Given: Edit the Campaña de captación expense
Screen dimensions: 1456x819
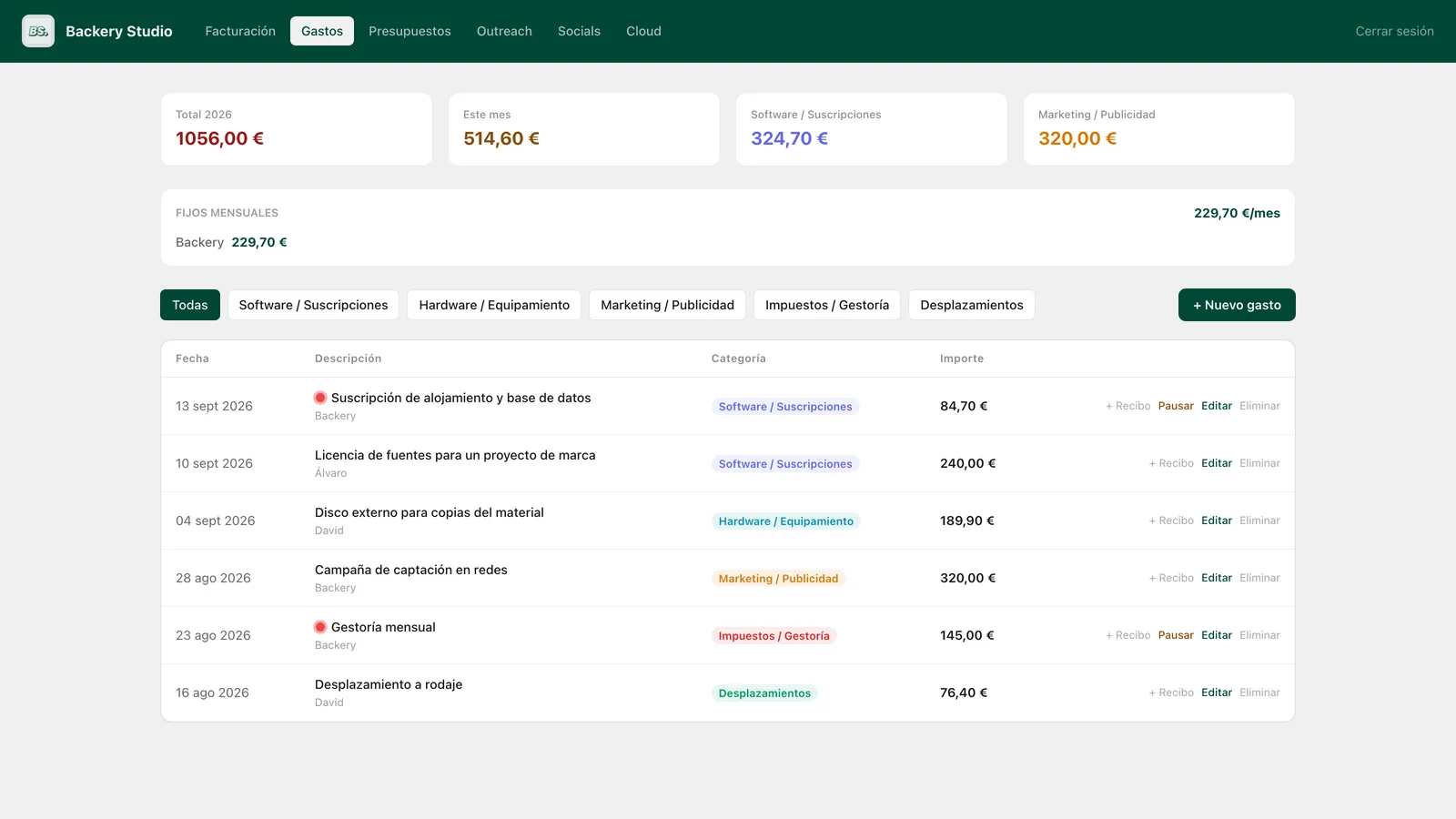Looking at the screenshot, I should pos(1217,578).
